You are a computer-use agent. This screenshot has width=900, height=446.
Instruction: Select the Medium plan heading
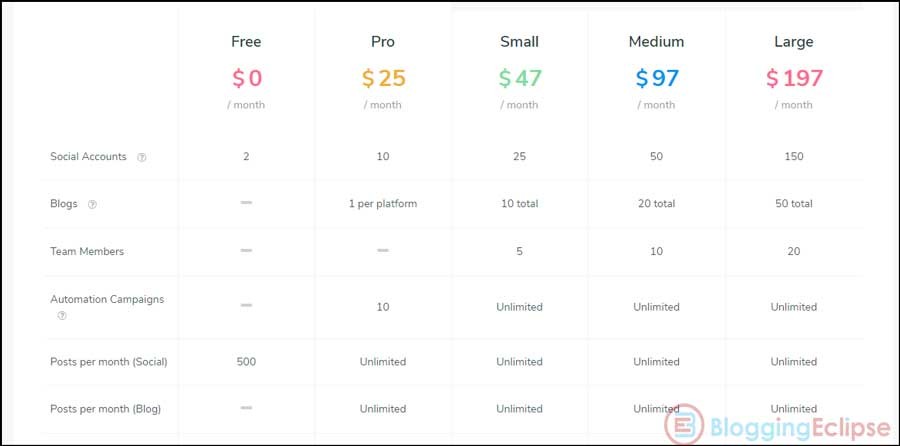[x=656, y=42]
